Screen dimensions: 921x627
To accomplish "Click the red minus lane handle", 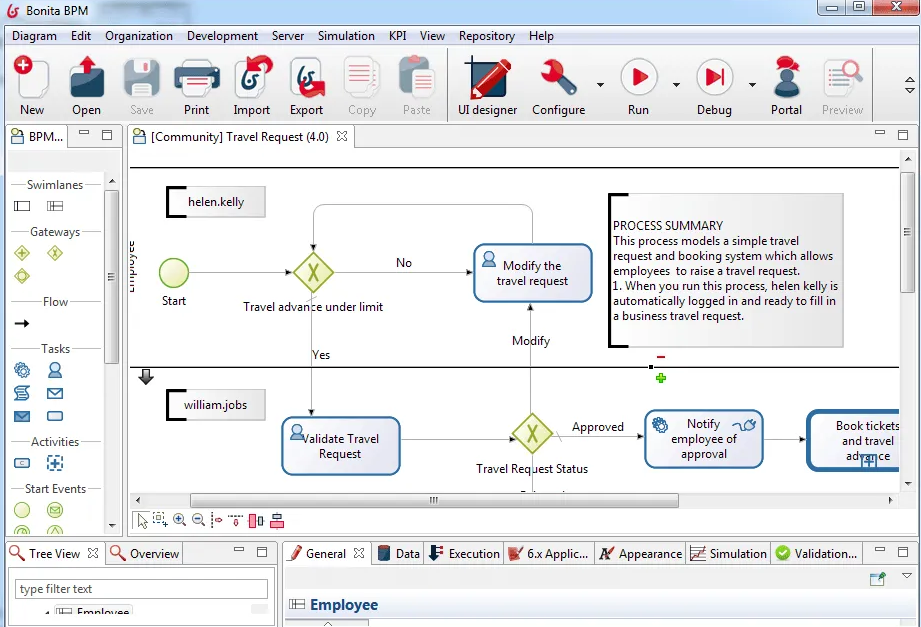I will click(661, 357).
